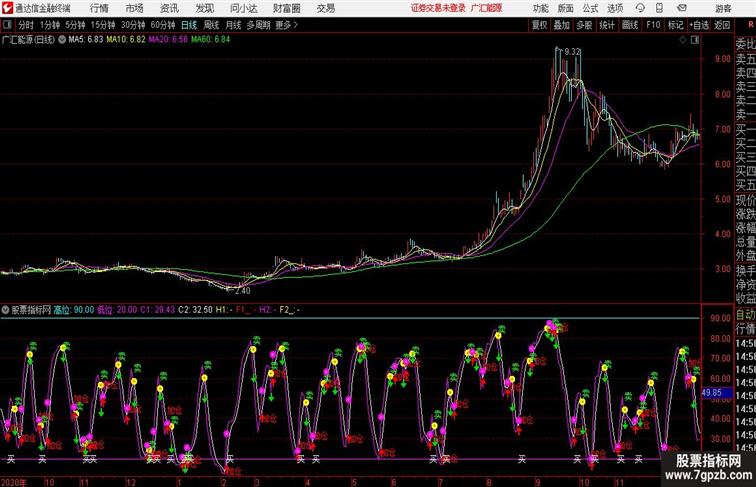Image resolution: width=756 pixels, height=487 pixels.
Task: Click the red 广汇能源 stock name link
Action: pos(486,8)
